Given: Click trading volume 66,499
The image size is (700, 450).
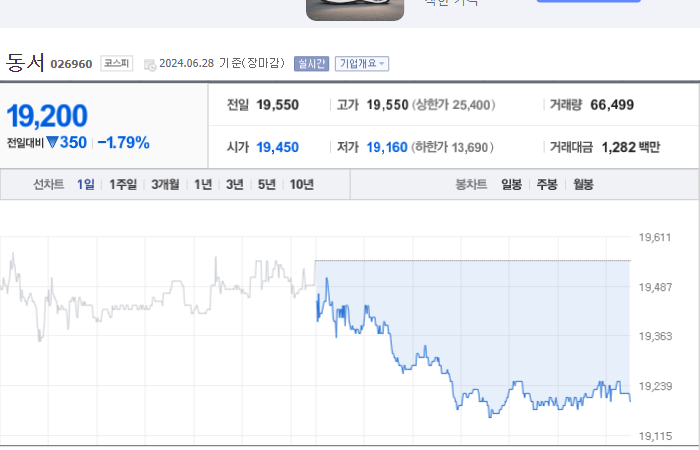Looking at the screenshot, I should (x=612, y=105).
